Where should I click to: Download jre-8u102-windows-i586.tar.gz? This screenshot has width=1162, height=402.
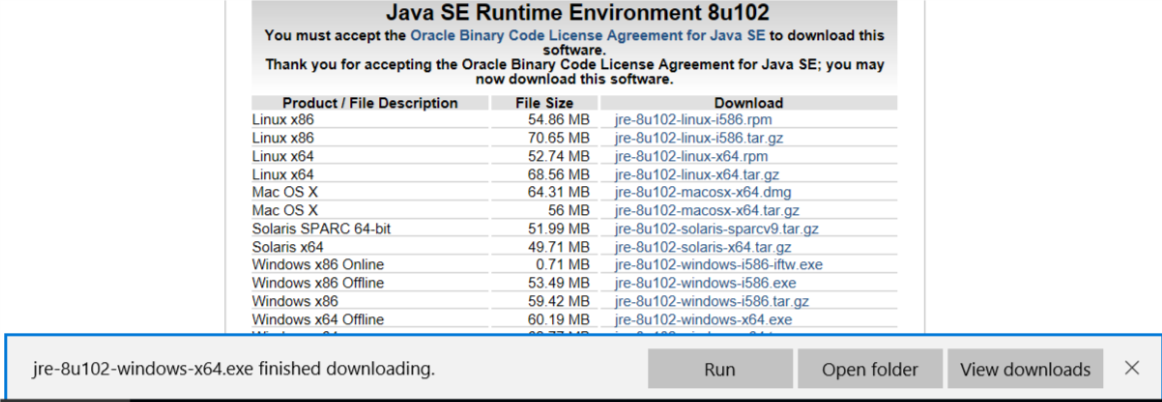pos(711,302)
